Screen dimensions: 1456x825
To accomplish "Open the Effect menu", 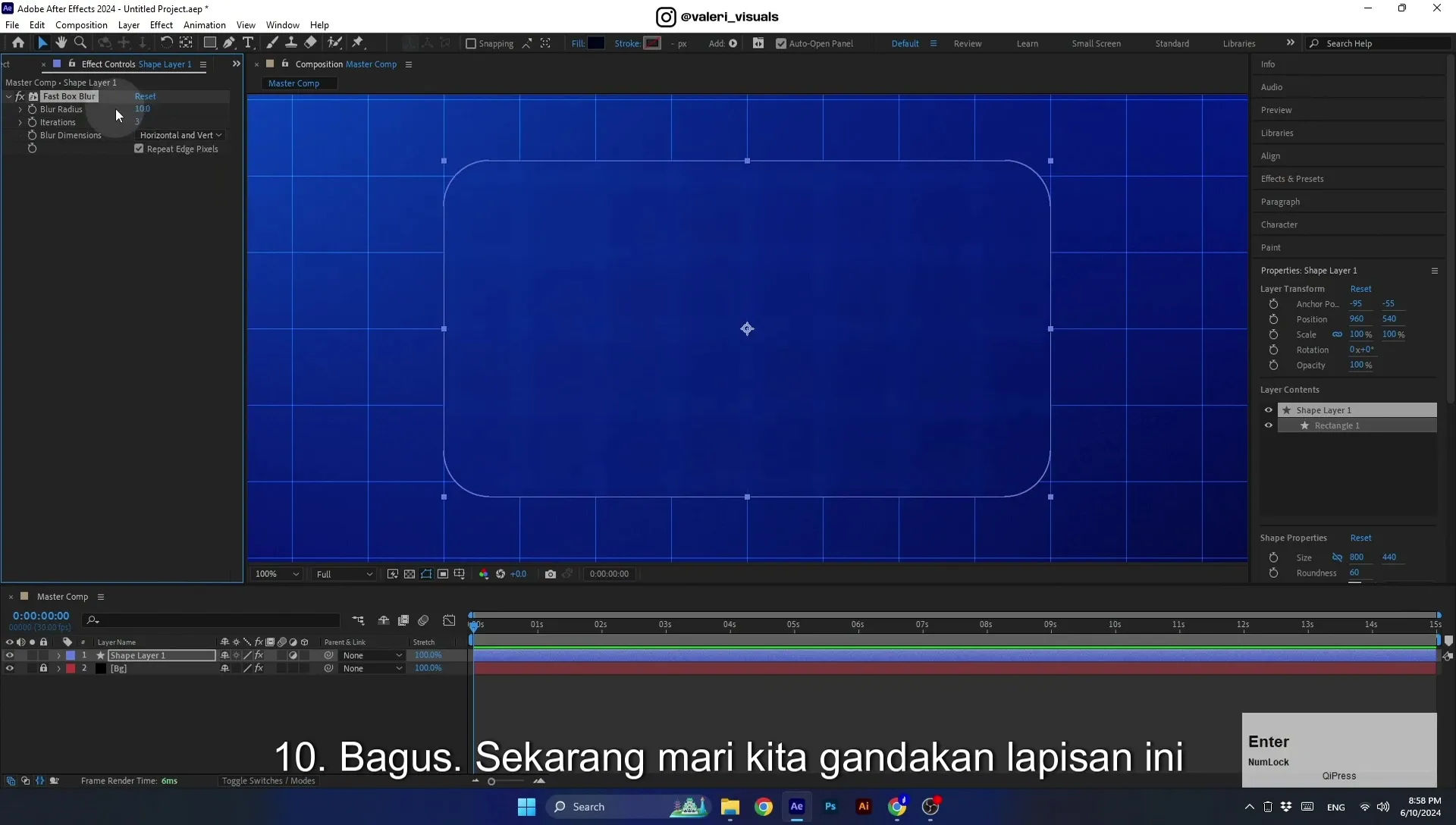I will pos(162,25).
